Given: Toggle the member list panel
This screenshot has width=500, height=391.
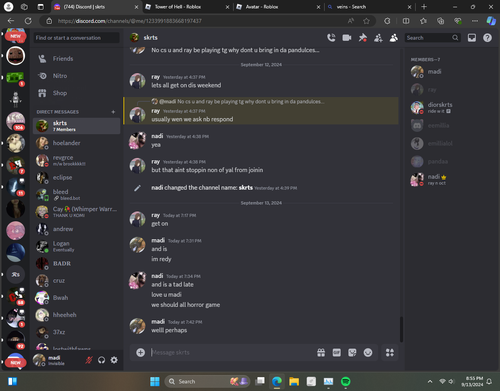Looking at the screenshot, I should tap(394, 38).
